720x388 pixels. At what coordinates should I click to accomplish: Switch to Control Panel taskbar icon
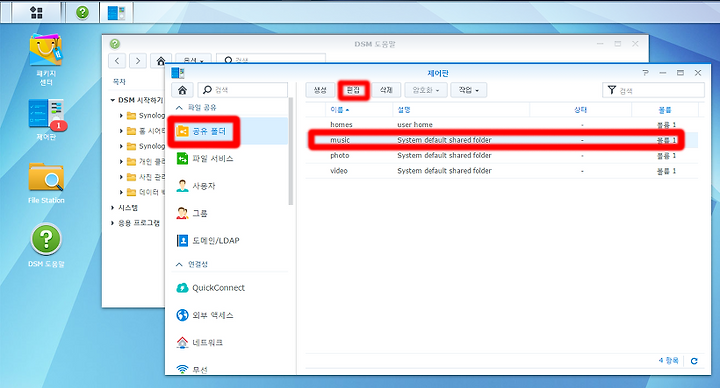point(116,12)
